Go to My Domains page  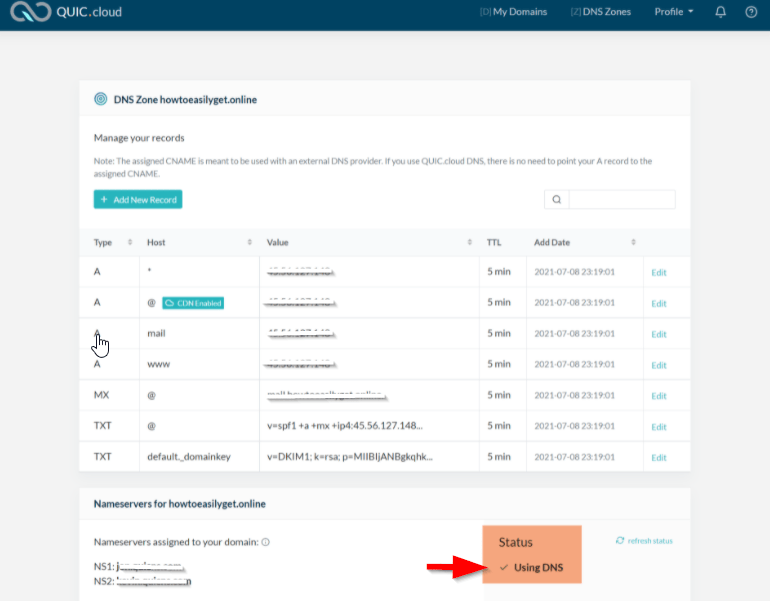tap(514, 12)
